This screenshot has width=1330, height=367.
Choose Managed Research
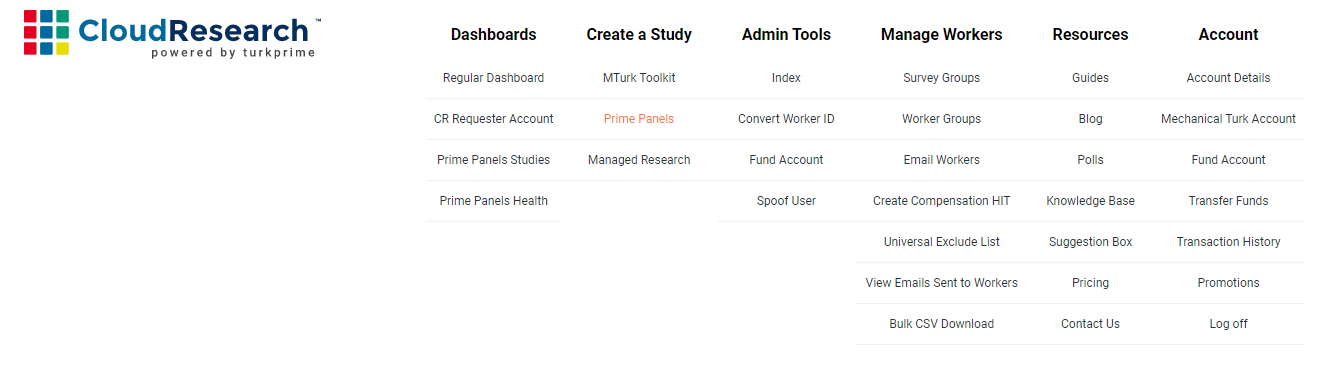point(639,160)
